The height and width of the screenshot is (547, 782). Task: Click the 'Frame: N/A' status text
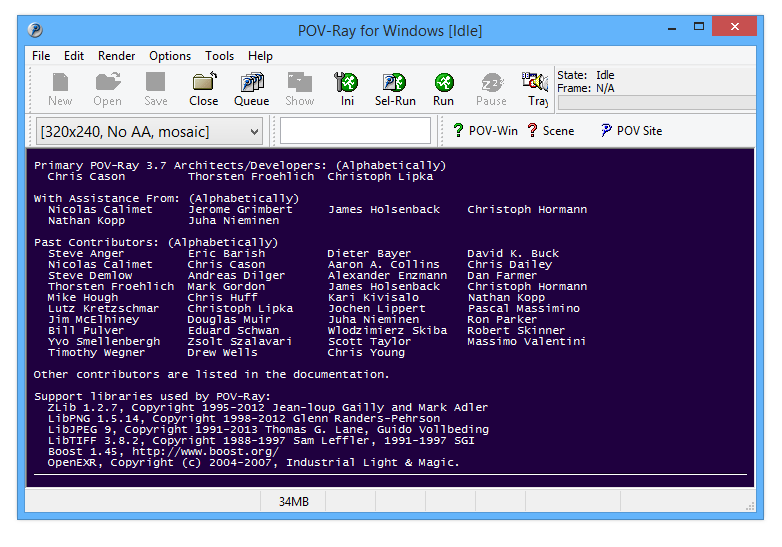[x=586, y=88]
